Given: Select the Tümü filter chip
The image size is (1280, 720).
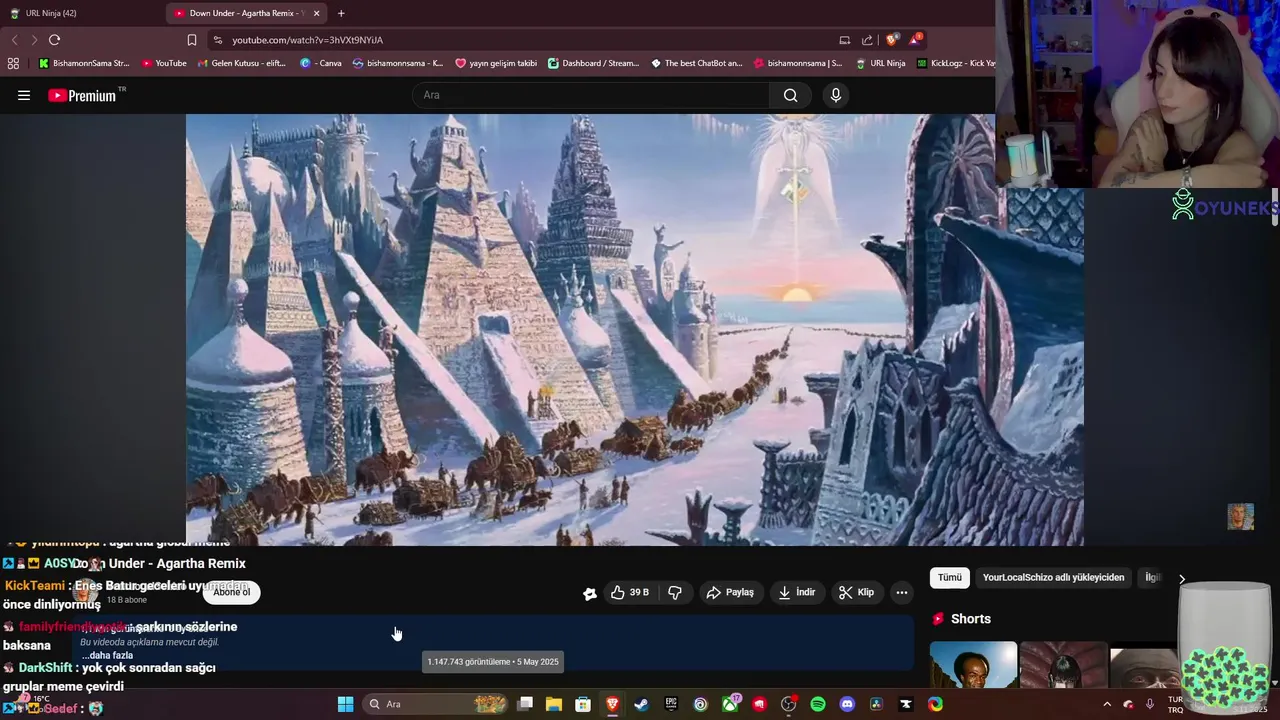Looking at the screenshot, I should pos(950,578).
